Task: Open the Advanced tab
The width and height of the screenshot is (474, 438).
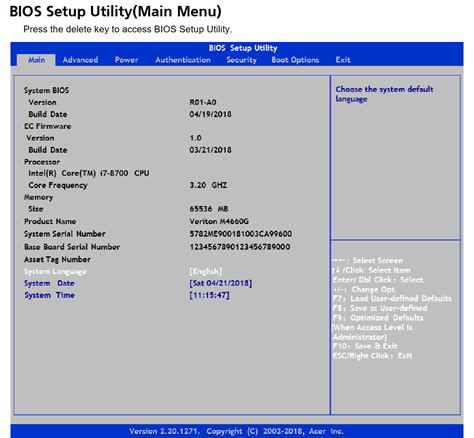Action: [80, 60]
